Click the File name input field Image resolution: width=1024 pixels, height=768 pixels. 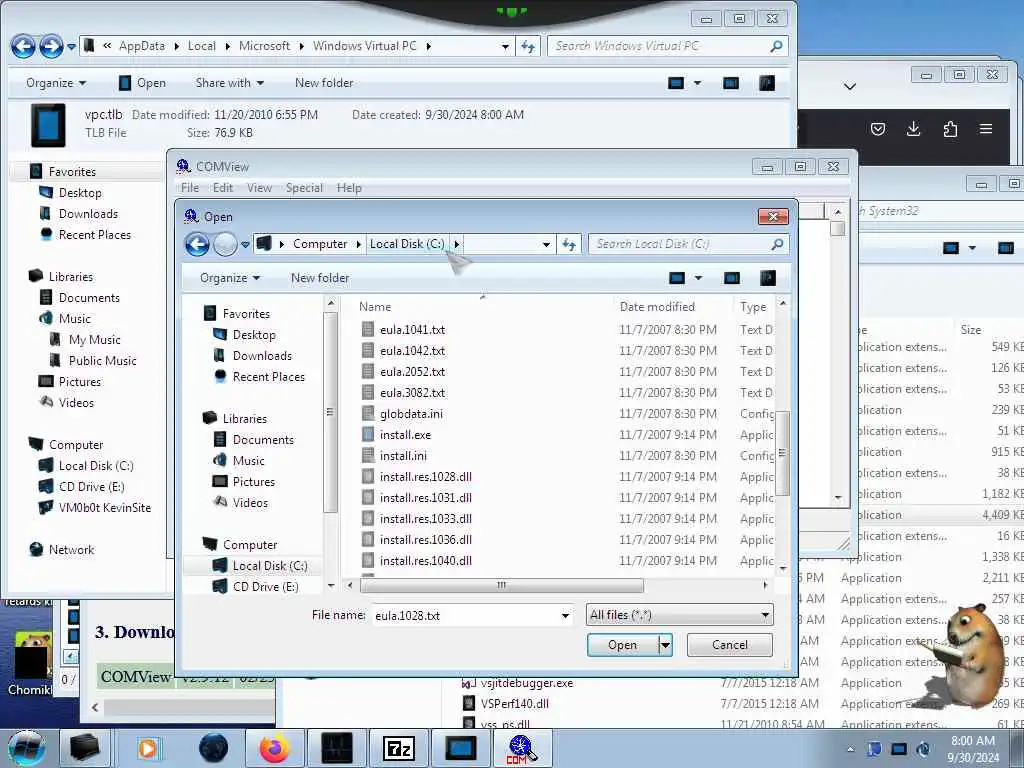tap(466, 616)
